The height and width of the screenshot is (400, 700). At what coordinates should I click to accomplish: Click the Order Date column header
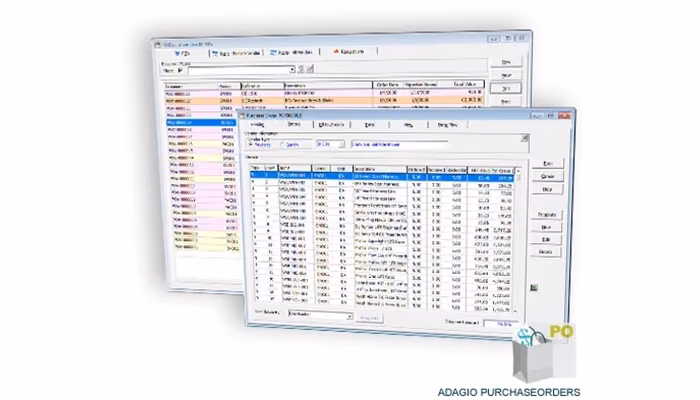(x=387, y=84)
